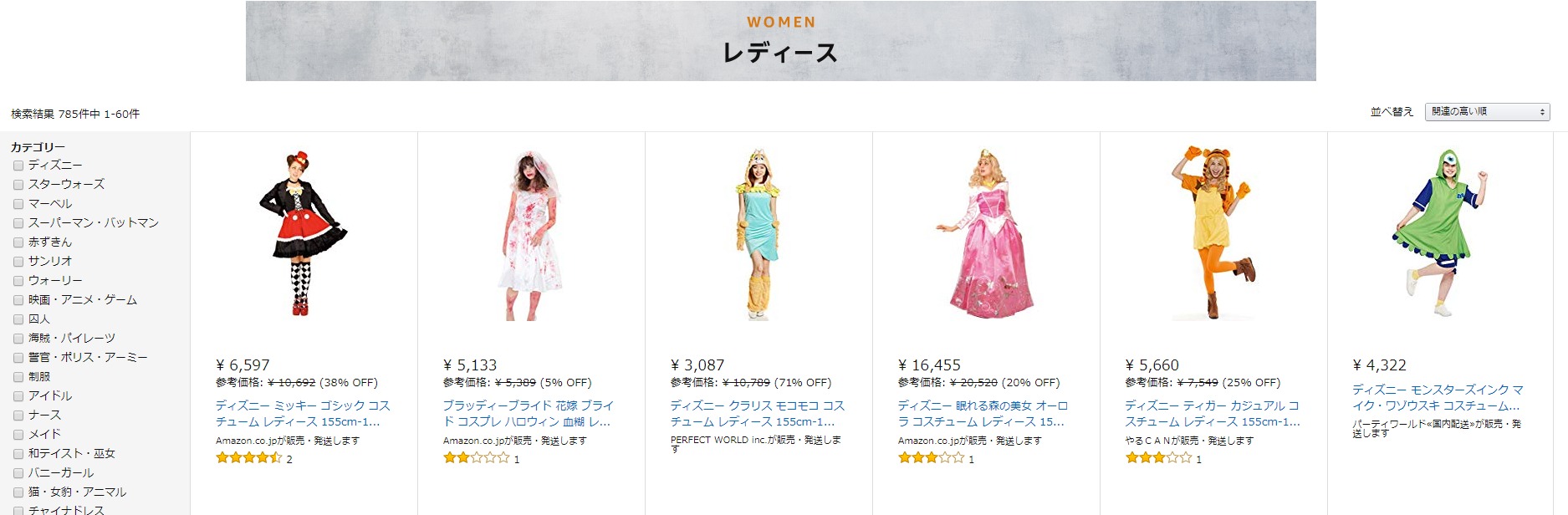Viewport: 1568px width, 515px height.
Task: Click star rating of Tigger costume
Action: [x=1158, y=458]
